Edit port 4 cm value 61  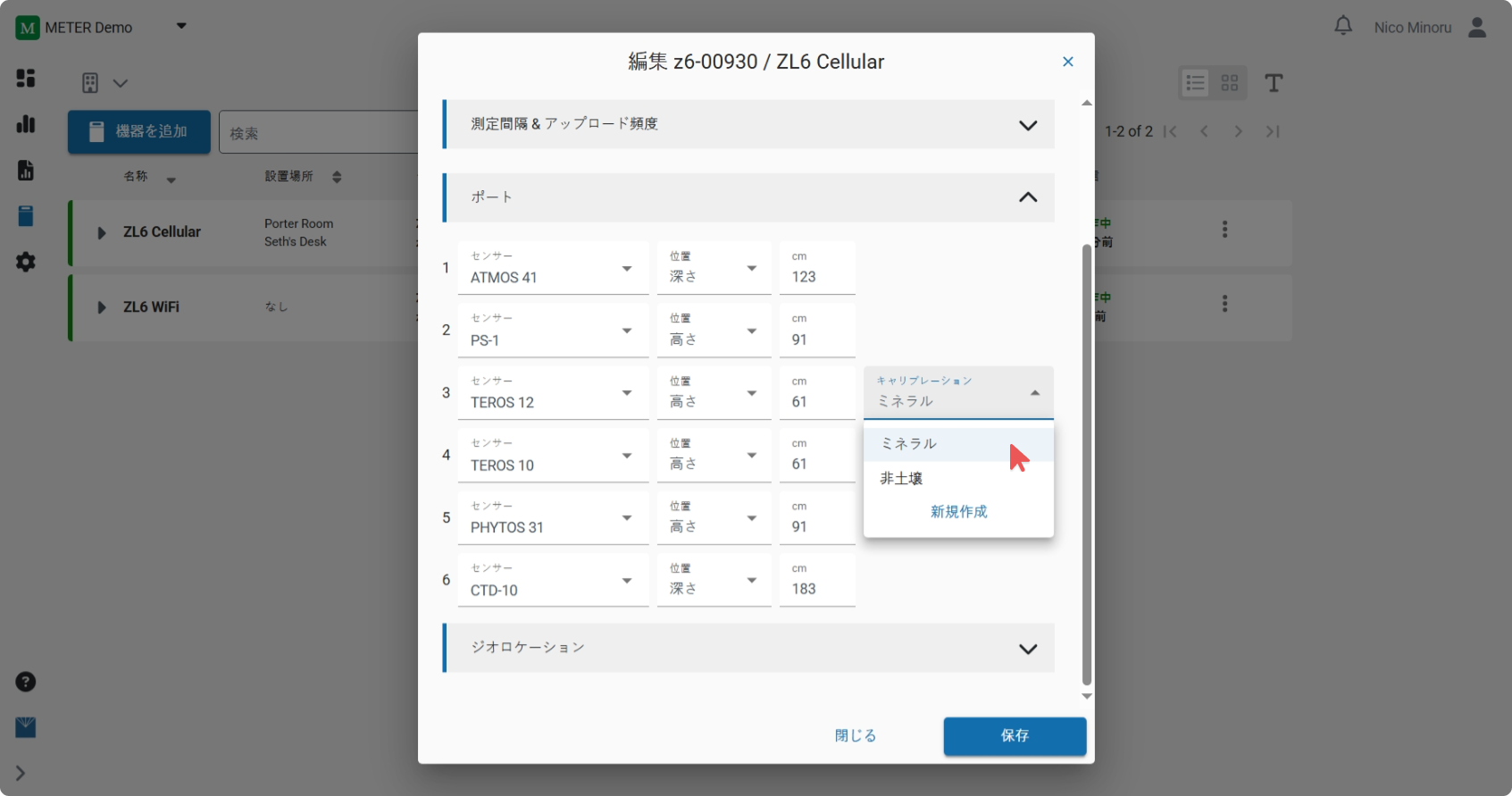[817, 456]
